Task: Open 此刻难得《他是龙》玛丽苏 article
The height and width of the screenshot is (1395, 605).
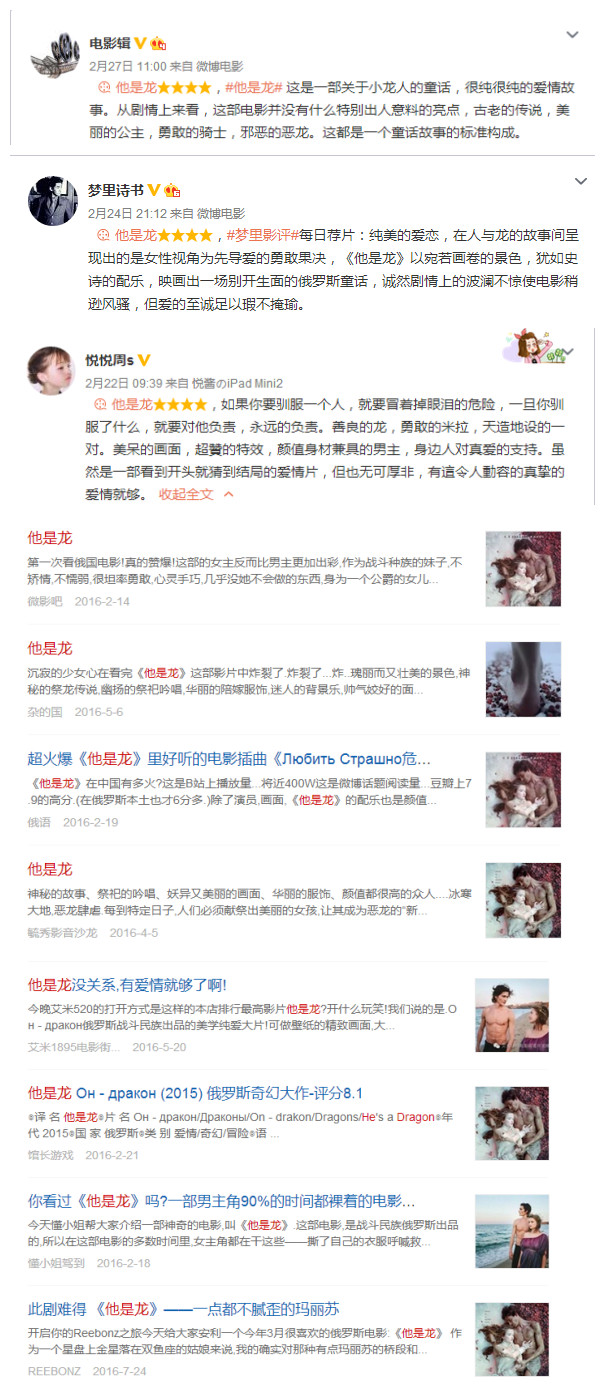Action: tap(183, 1309)
